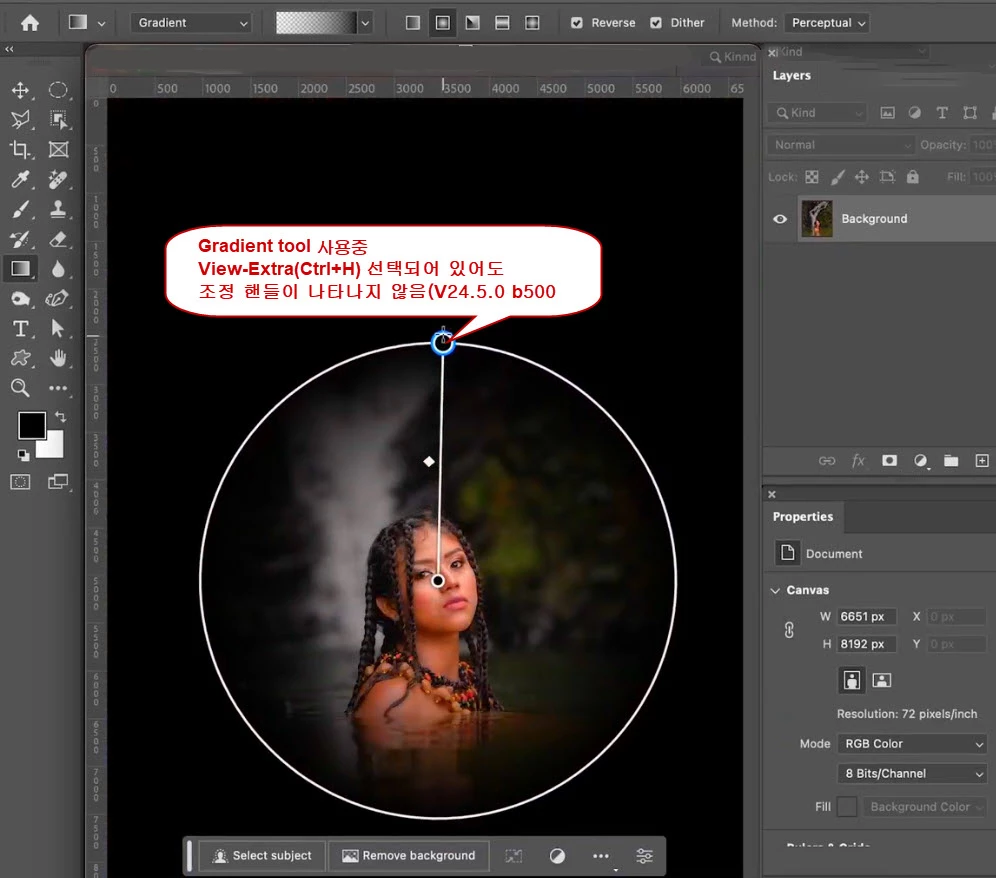Collapse the Canvas section

pos(775,590)
